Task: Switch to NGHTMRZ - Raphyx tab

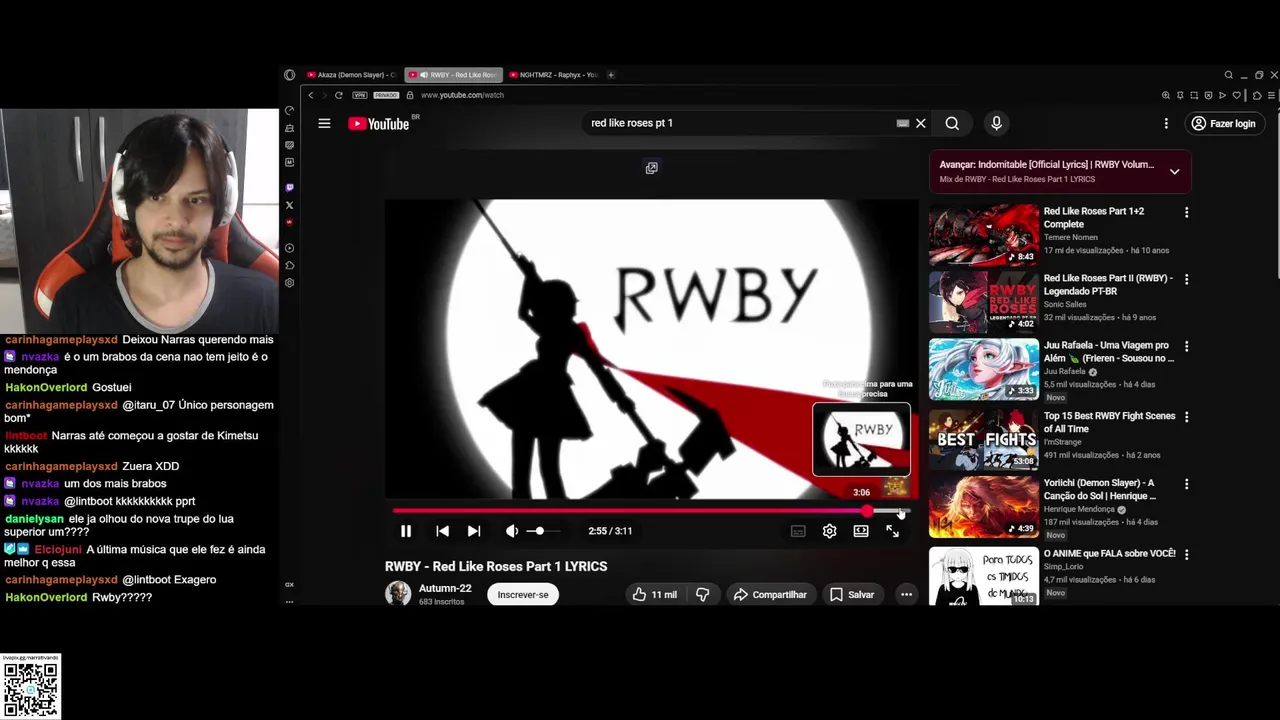Action: [554, 75]
